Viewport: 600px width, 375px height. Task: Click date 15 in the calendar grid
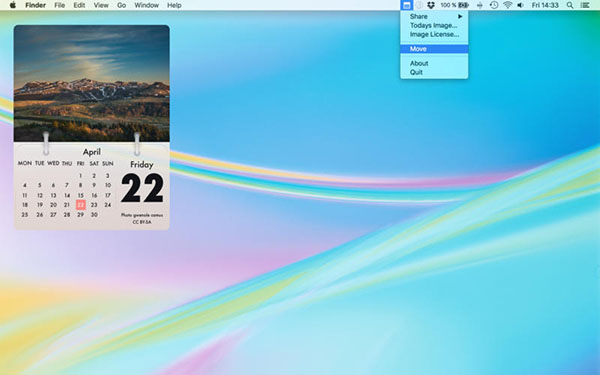point(80,195)
